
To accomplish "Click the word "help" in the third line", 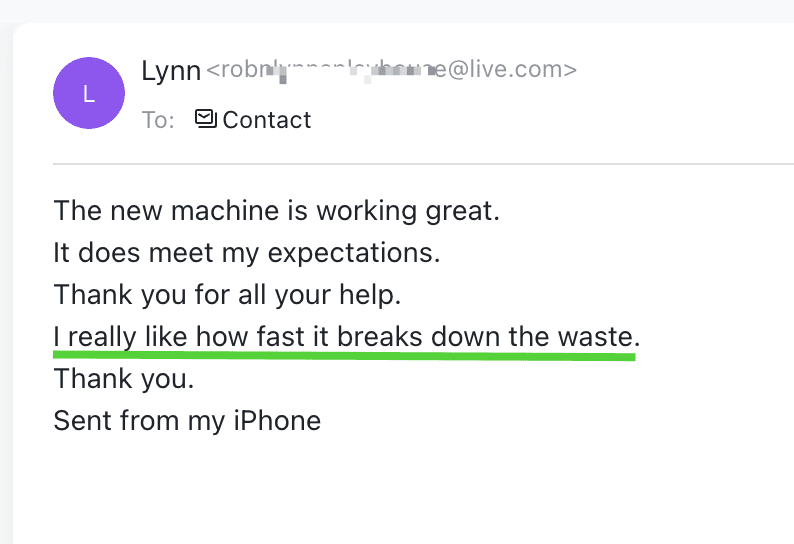I will click(376, 295).
